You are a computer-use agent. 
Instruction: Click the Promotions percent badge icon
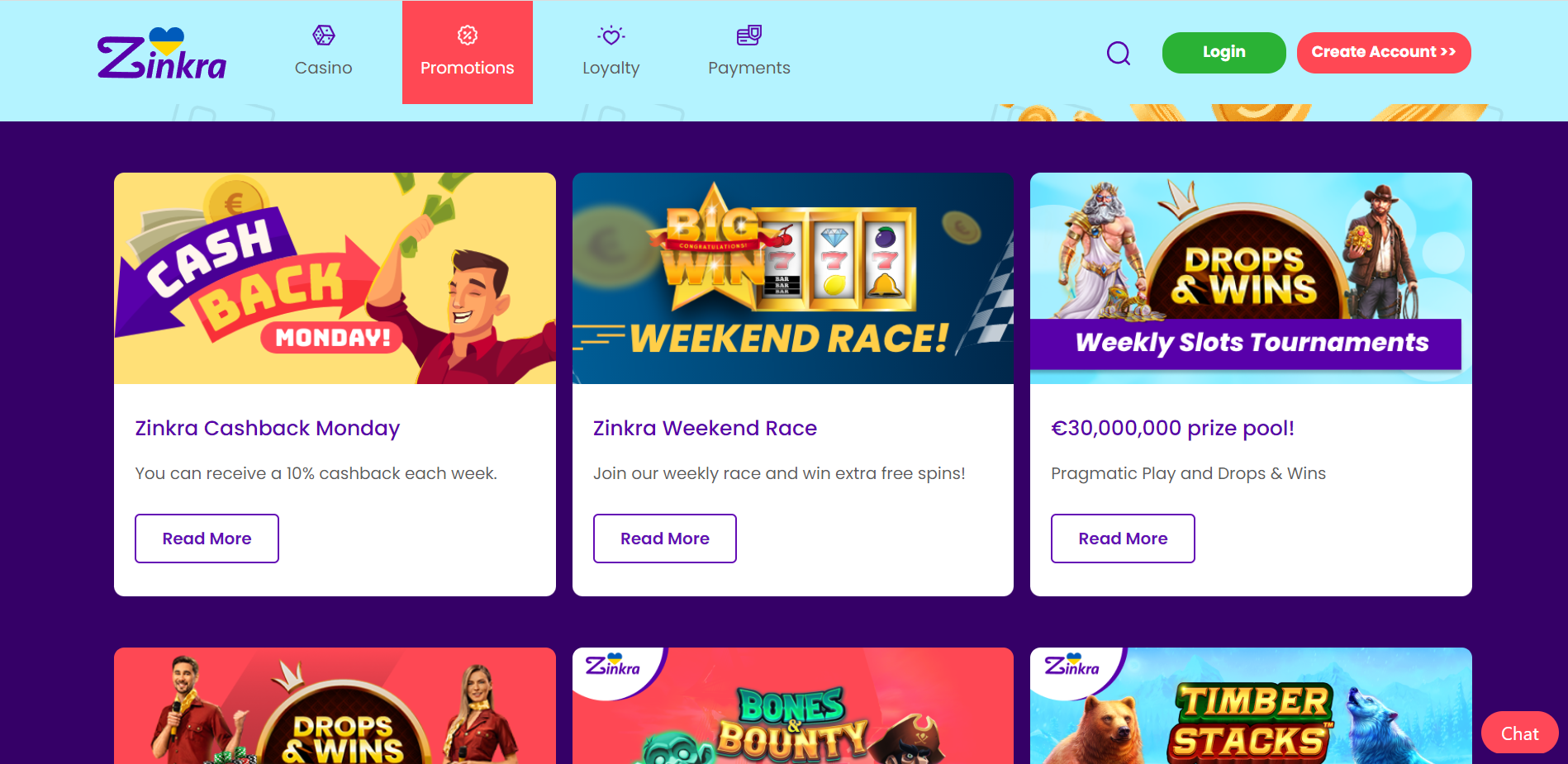point(468,35)
